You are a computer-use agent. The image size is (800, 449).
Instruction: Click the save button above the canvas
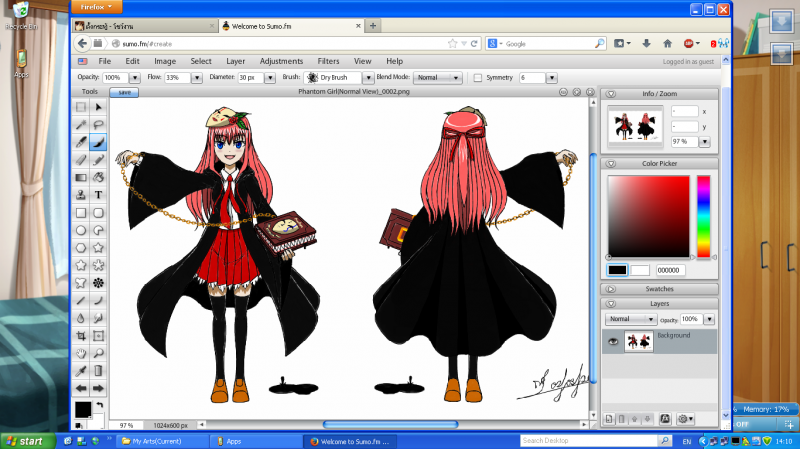point(124,92)
